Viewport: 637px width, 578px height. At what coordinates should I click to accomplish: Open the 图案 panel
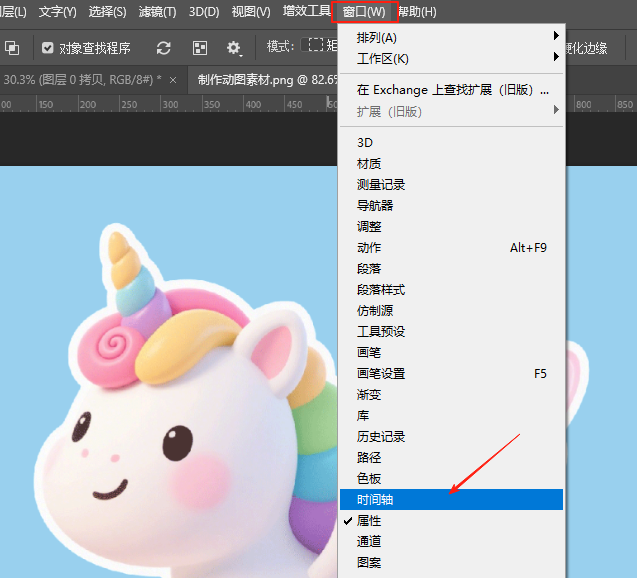click(x=451, y=563)
